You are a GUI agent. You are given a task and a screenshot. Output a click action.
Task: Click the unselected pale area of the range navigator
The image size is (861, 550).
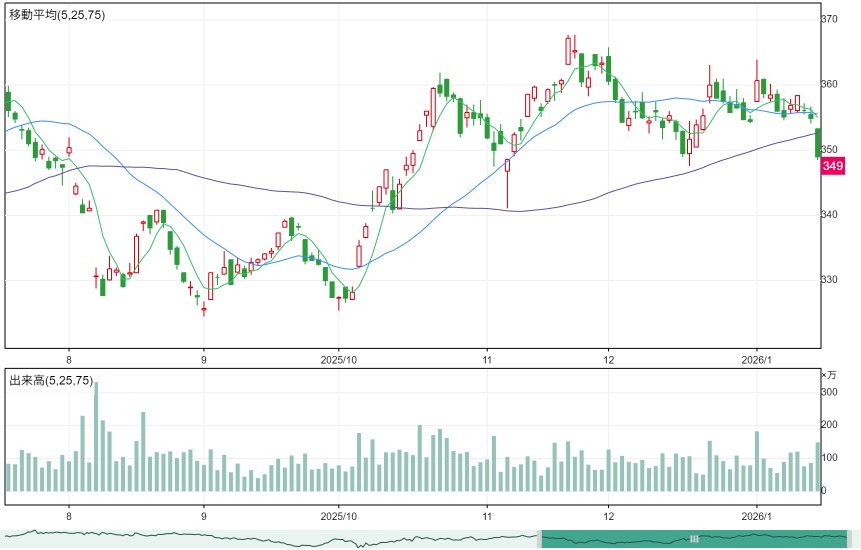point(269,539)
